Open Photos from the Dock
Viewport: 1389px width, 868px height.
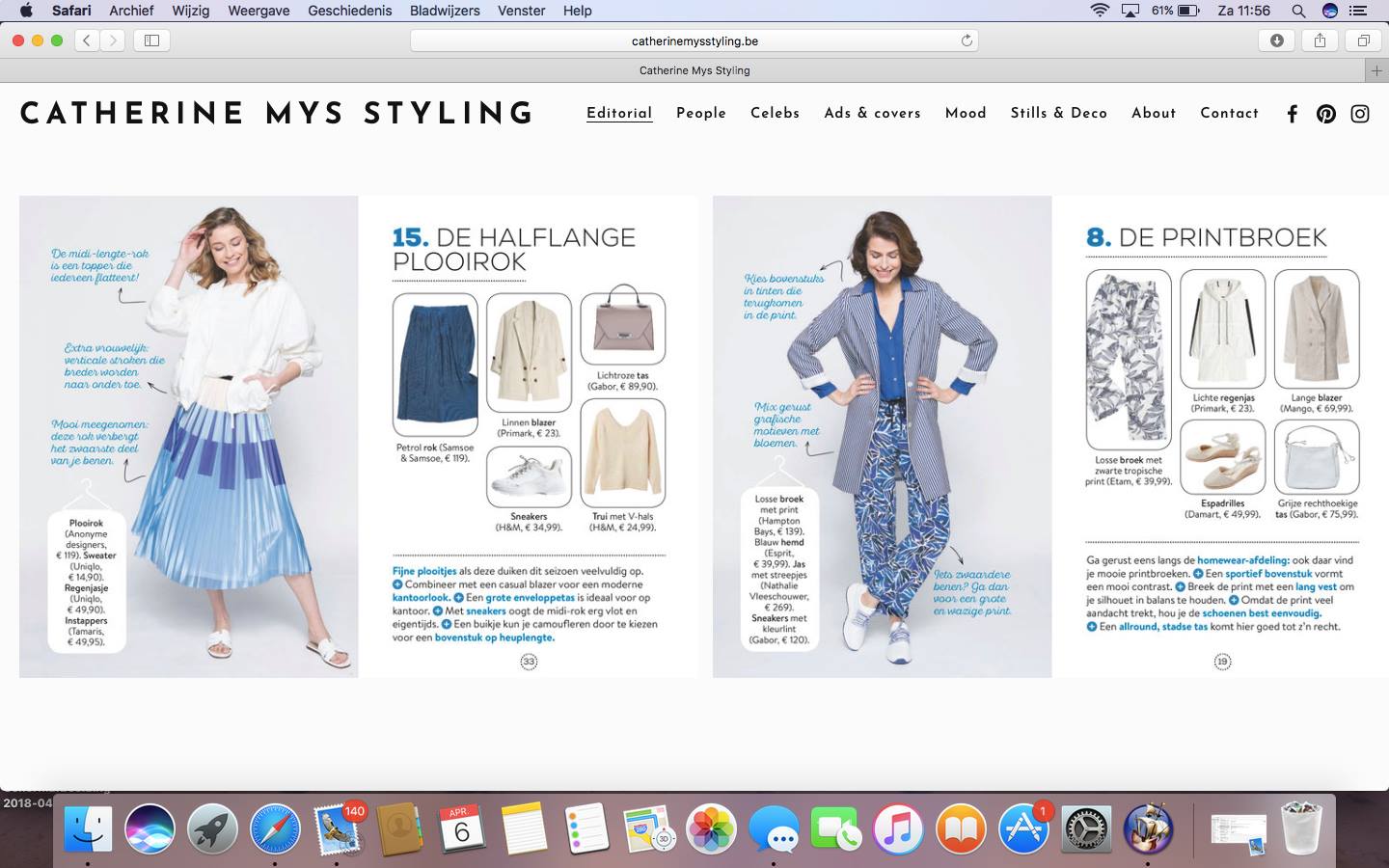click(x=712, y=828)
